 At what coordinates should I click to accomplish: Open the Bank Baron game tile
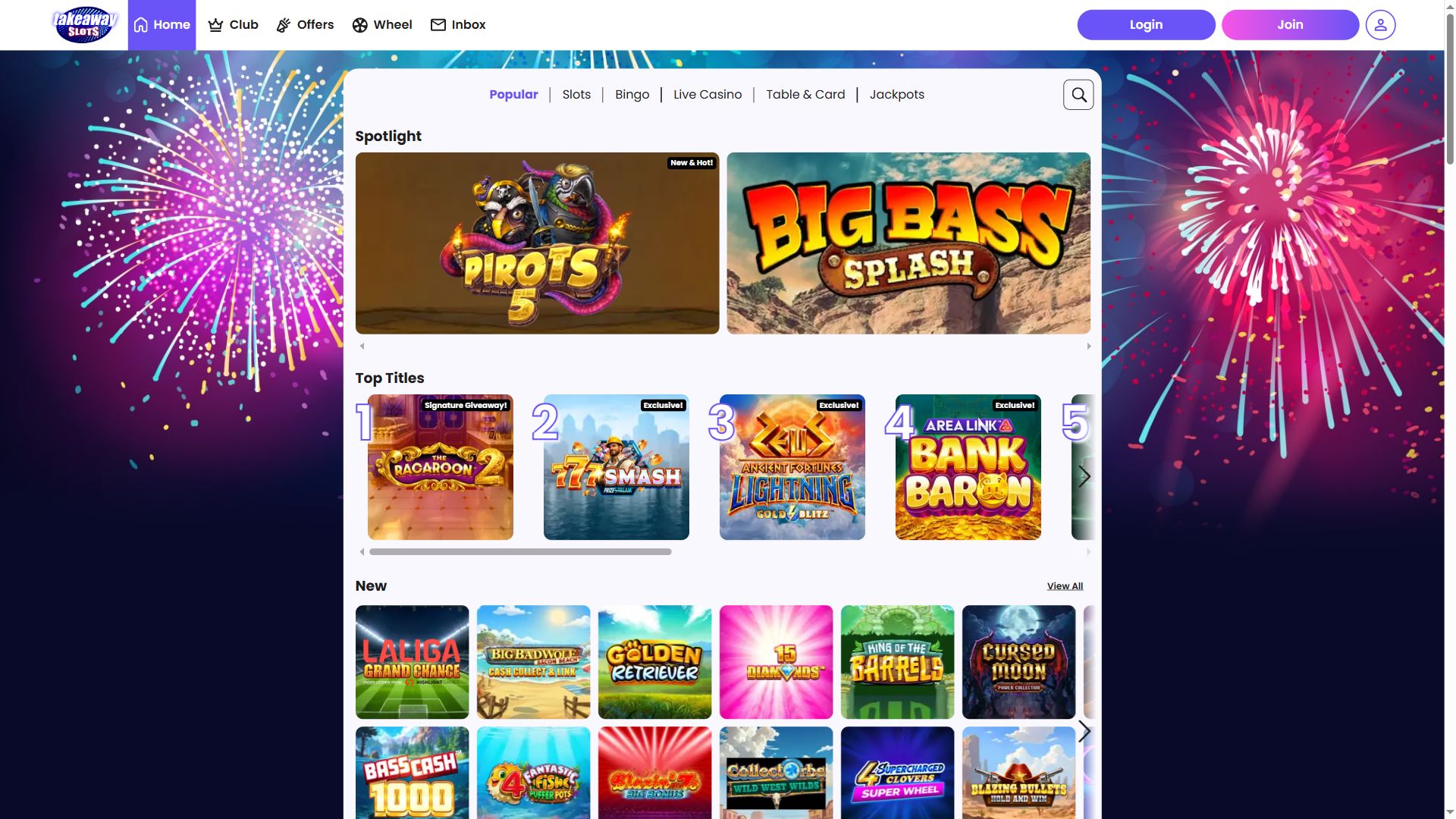coord(968,467)
